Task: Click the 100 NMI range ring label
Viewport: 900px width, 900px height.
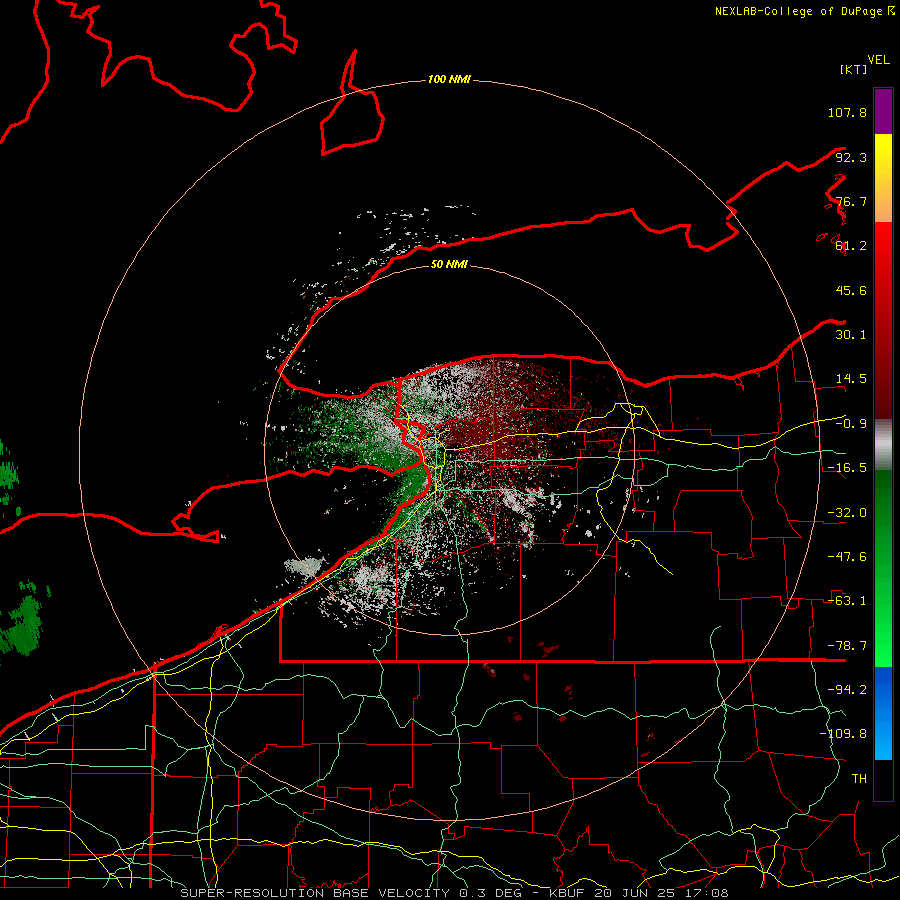Action: click(449, 79)
